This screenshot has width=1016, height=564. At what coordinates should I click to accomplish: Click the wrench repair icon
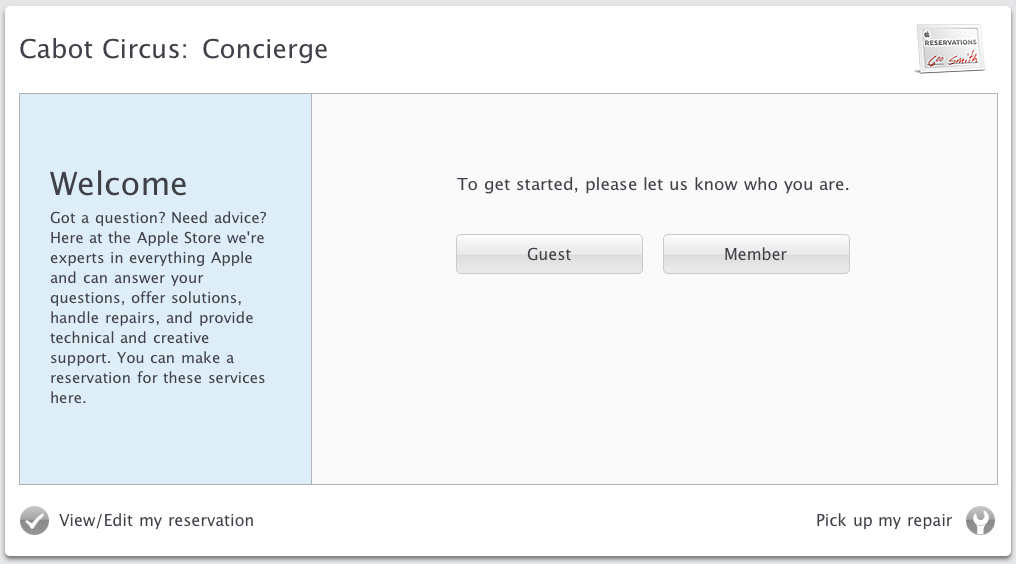coord(980,521)
